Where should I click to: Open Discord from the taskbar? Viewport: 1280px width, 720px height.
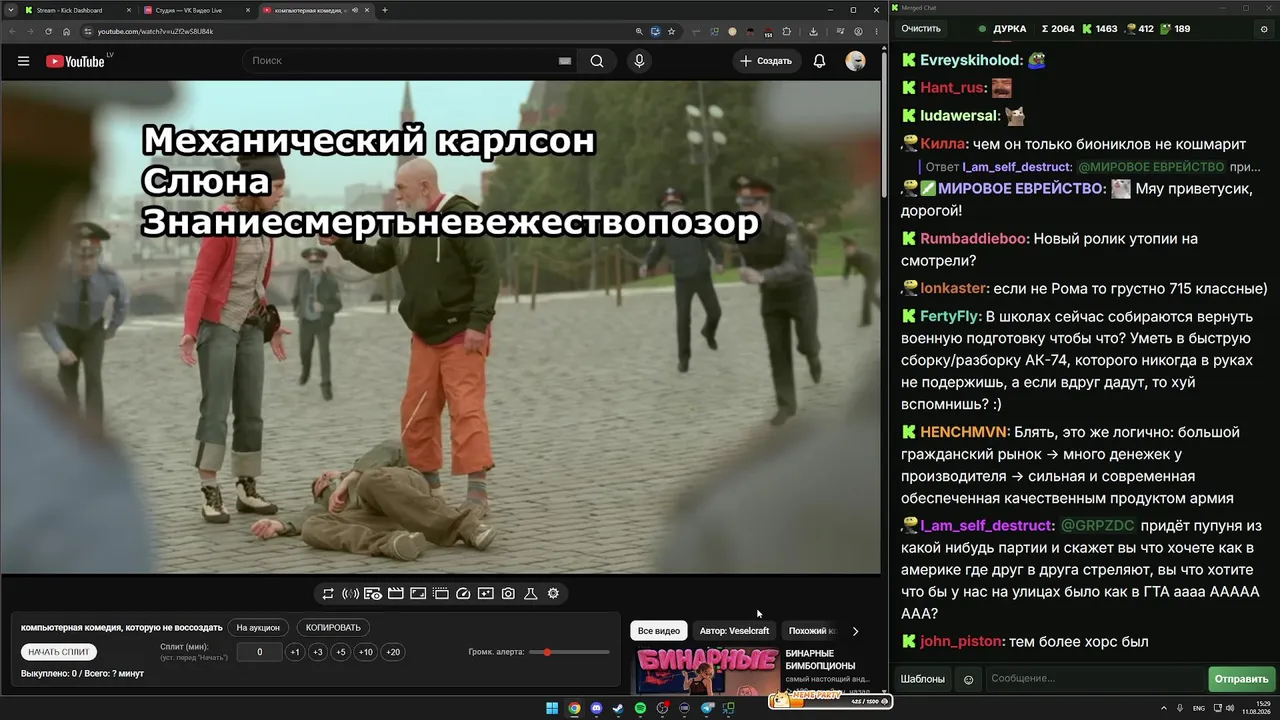click(597, 709)
